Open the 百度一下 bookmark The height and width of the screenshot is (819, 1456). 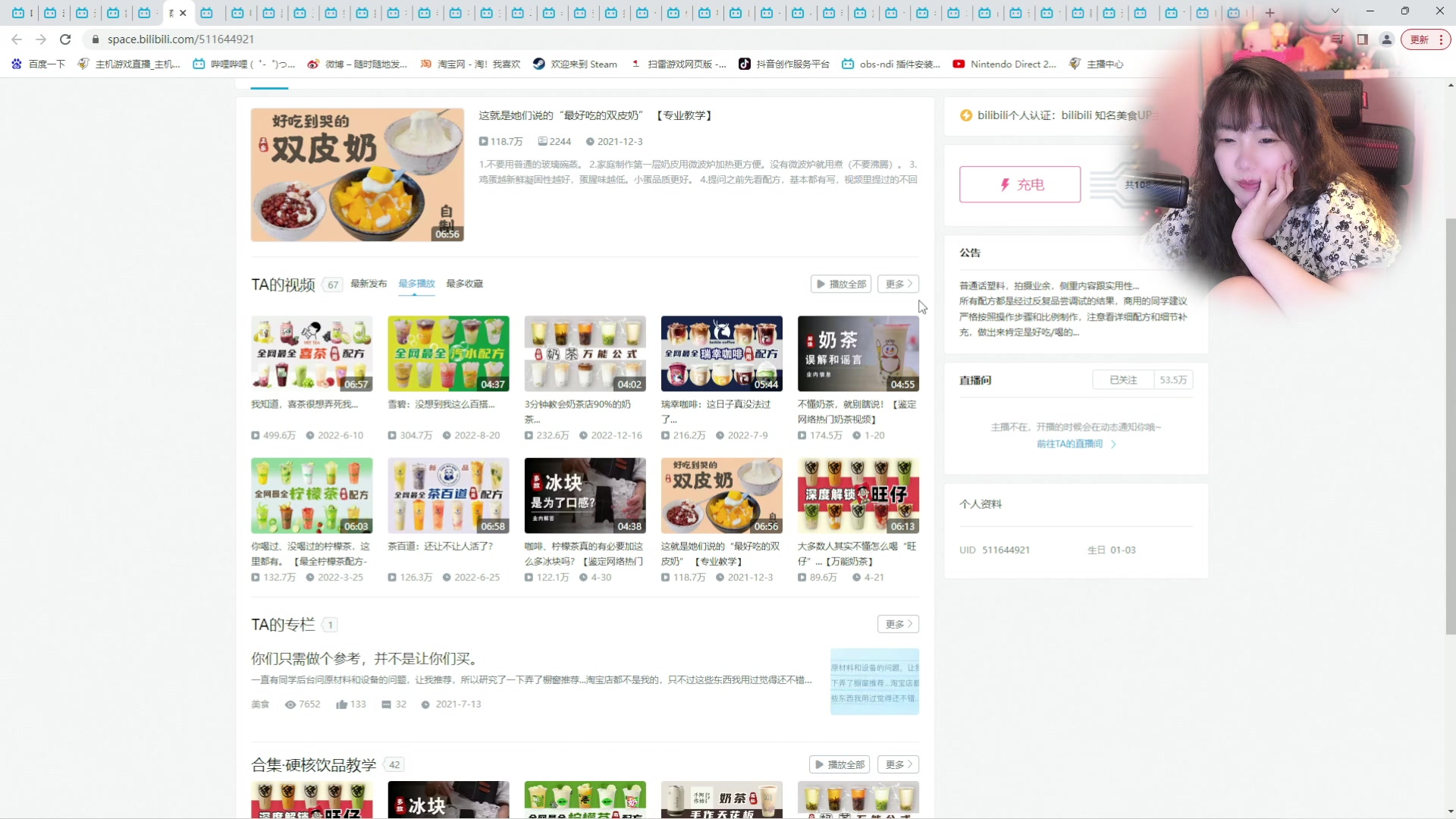(39, 64)
